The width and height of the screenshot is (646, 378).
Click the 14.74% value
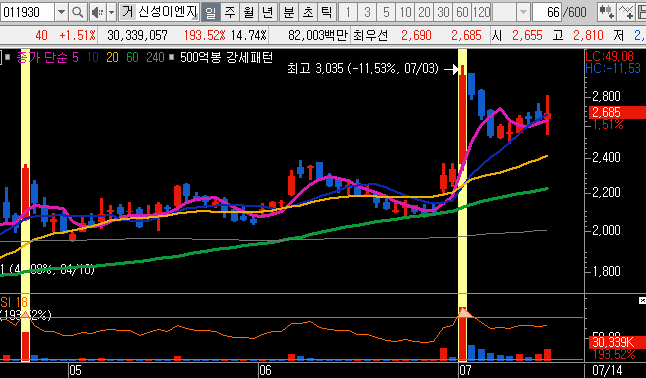click(248, 35)
